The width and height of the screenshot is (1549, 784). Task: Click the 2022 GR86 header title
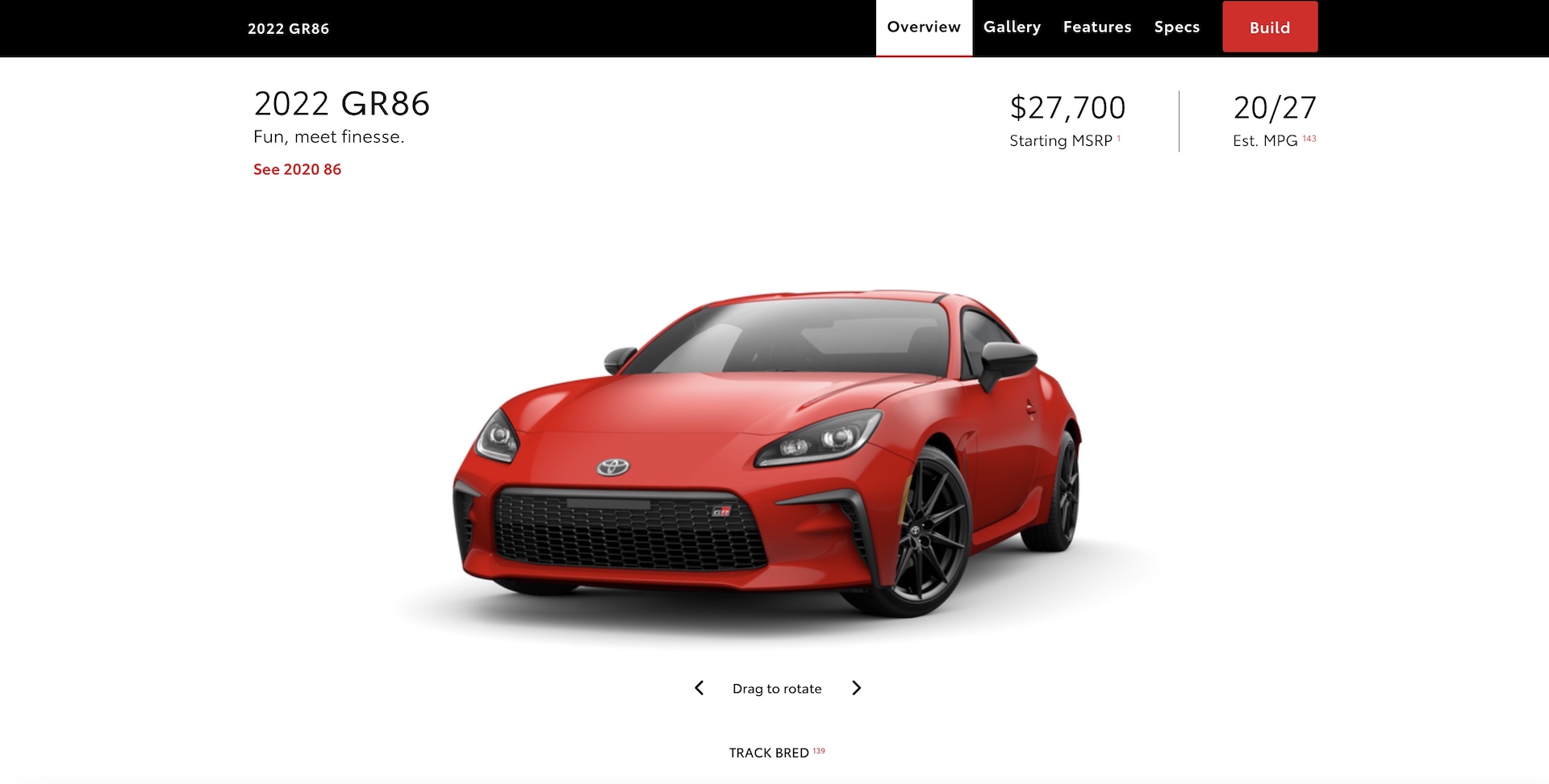coord(288,29)
